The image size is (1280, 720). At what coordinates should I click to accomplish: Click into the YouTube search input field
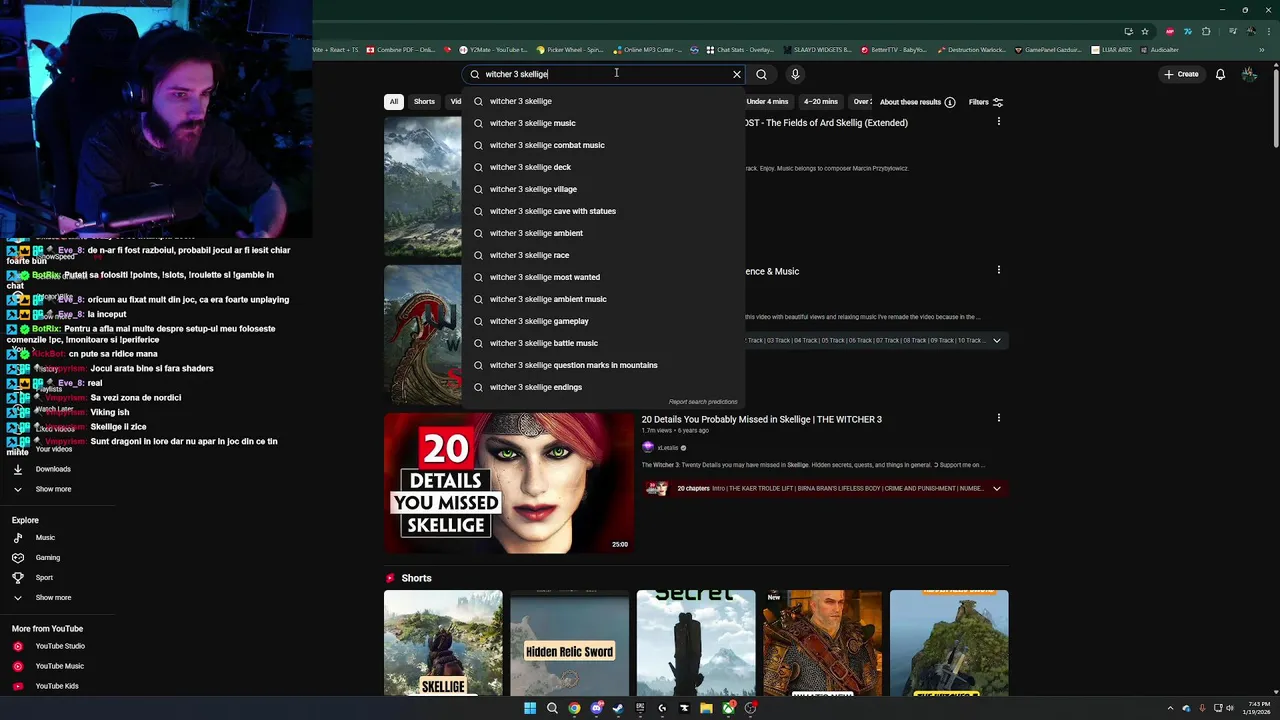pyautogui.click(x=605, y=74)
